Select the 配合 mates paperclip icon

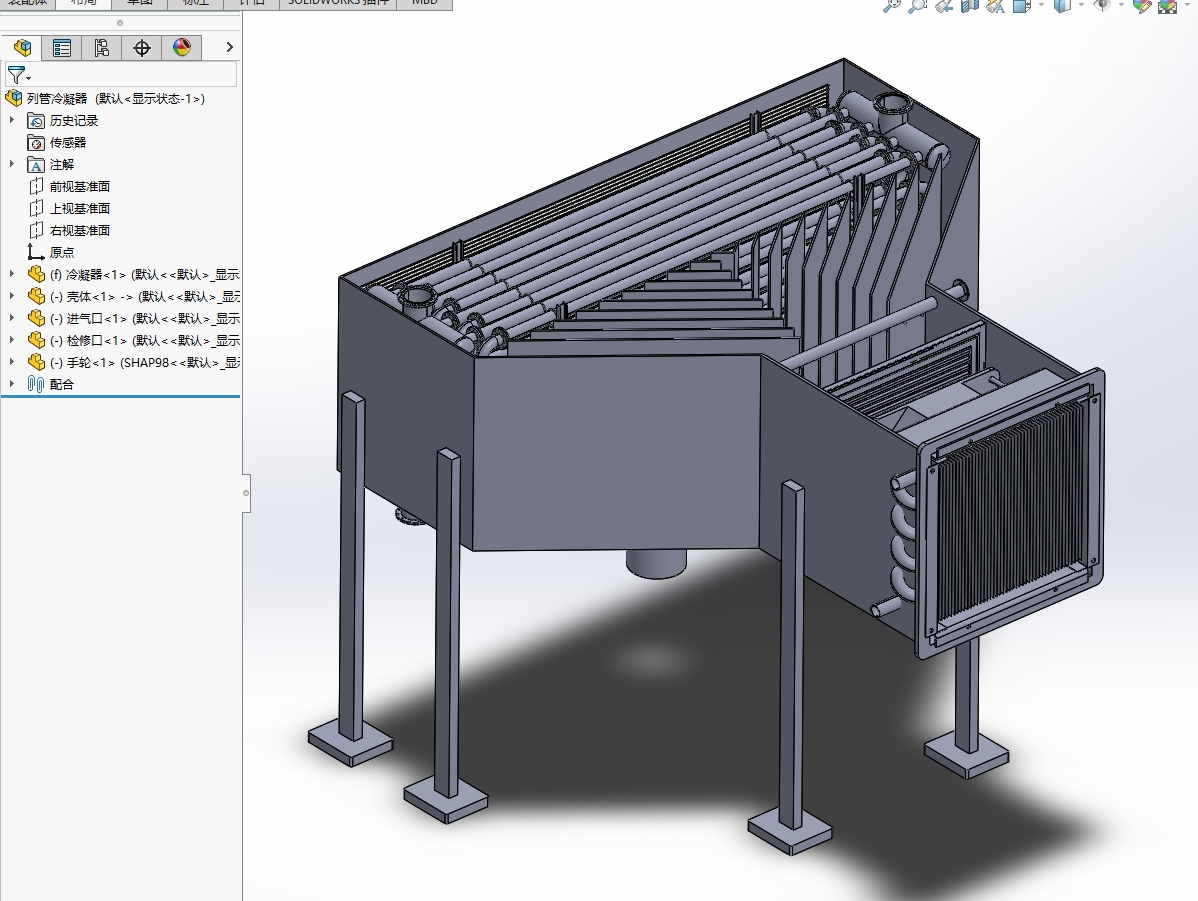(x=36, y=384)
